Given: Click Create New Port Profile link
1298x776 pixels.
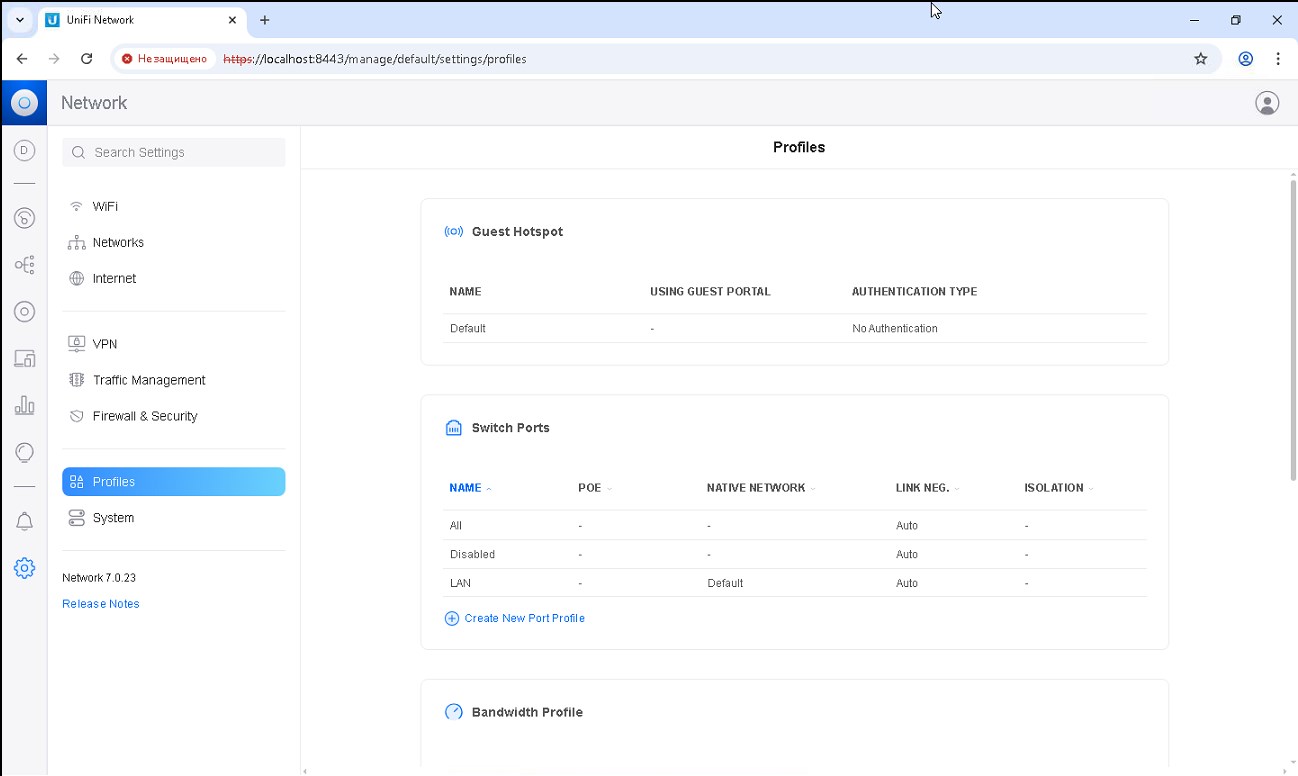Looking at the screenshot, I should point(524,618).
